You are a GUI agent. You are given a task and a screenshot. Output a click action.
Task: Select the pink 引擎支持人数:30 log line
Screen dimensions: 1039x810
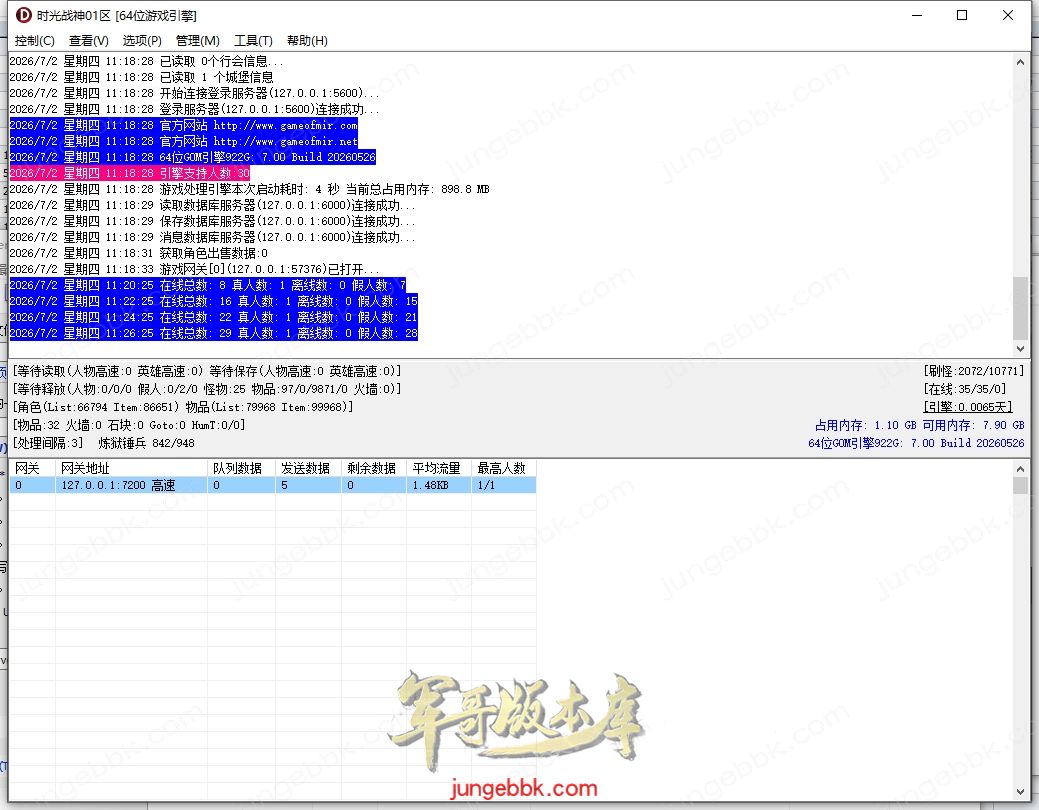(130, 173)
